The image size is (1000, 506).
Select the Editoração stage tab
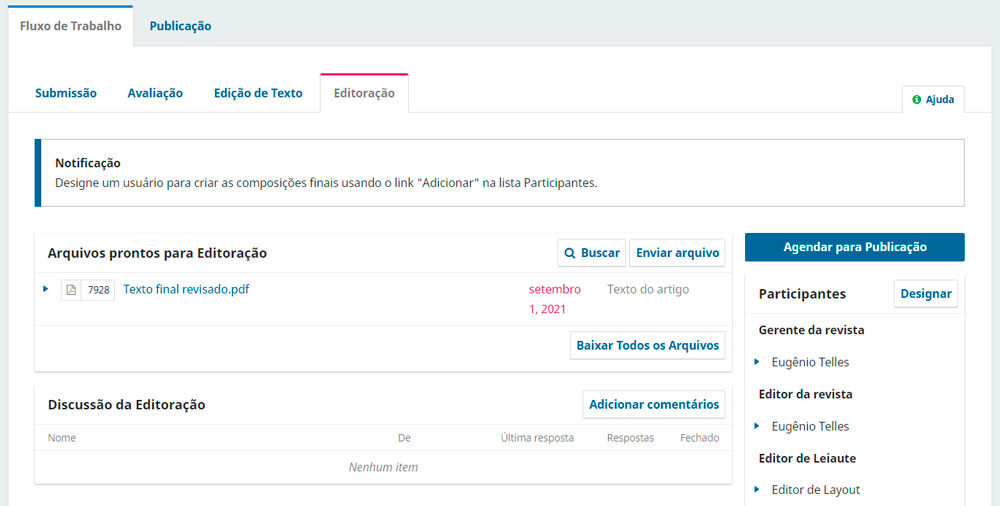[x=364, y=93]
